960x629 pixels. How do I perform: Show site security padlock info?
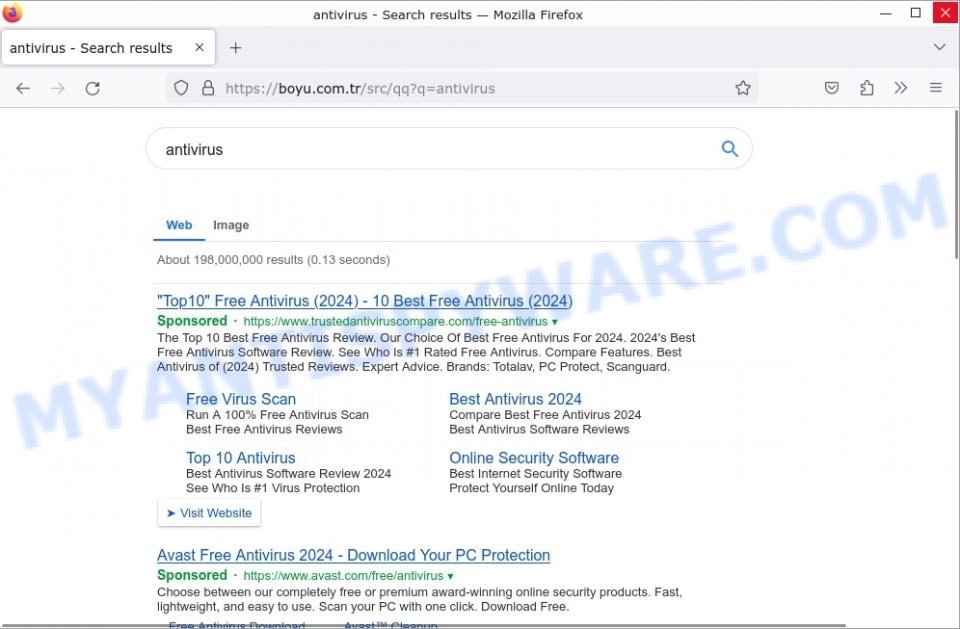point(208,88)
